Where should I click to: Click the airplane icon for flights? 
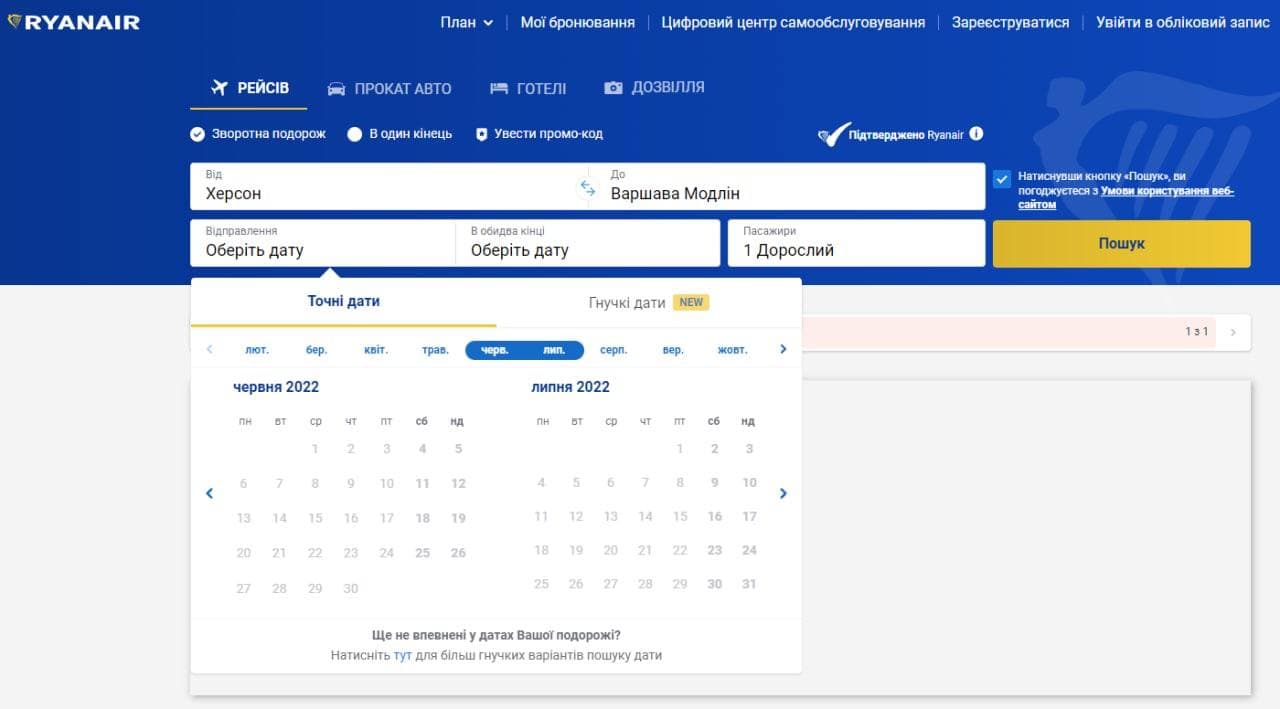(x=220, y=88)
